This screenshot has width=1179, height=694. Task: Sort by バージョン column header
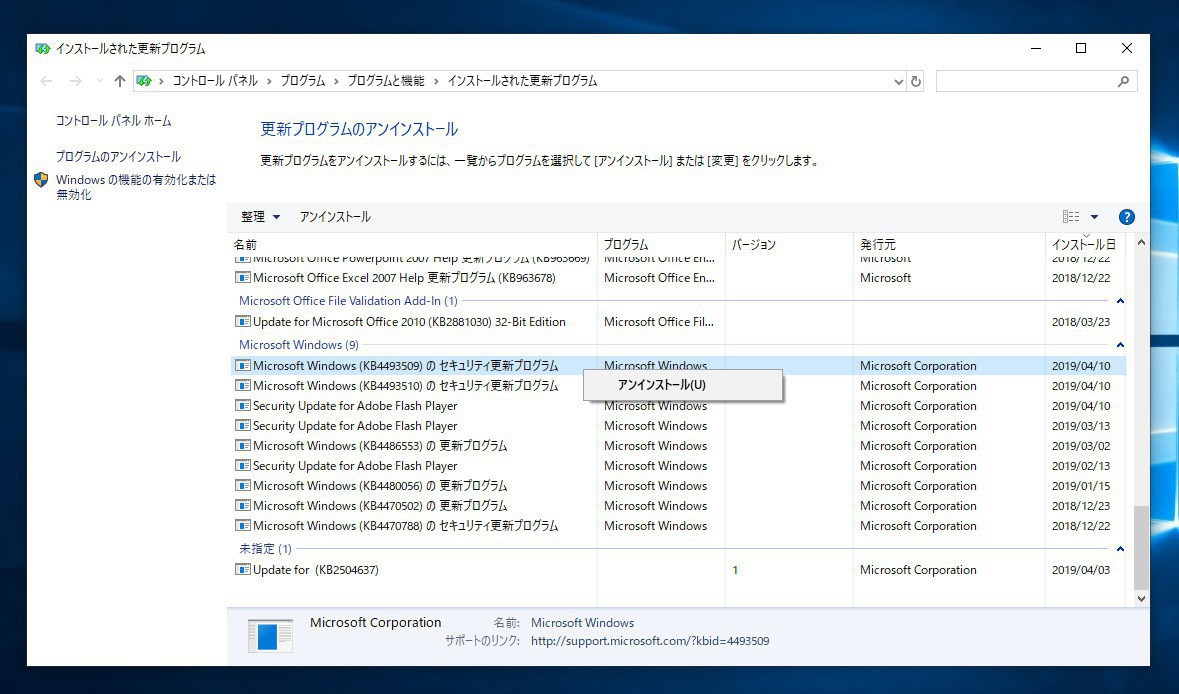pyautogui.click(x=753, y=244)
